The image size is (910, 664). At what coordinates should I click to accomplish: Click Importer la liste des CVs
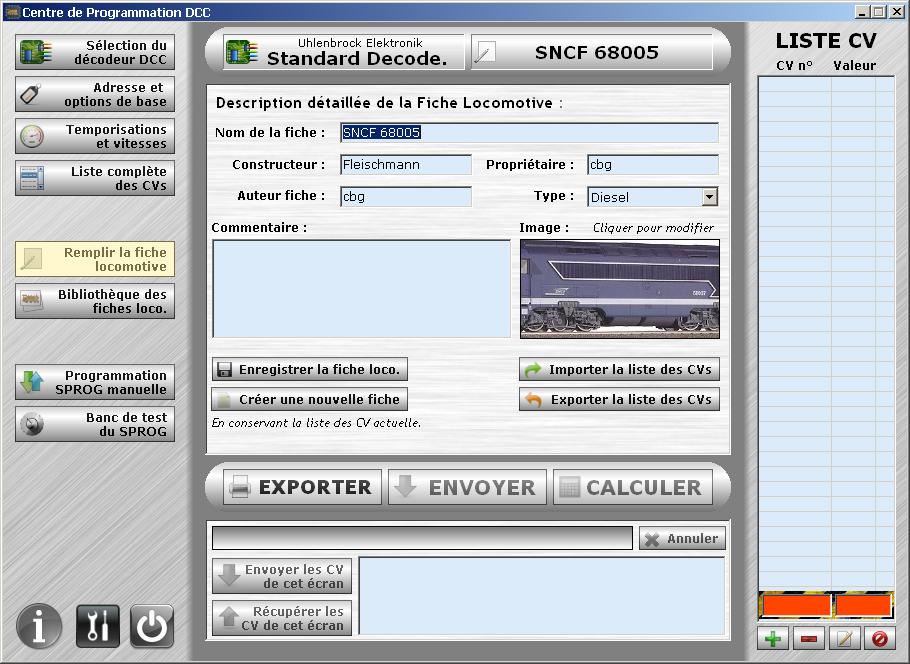click(619, 369)
